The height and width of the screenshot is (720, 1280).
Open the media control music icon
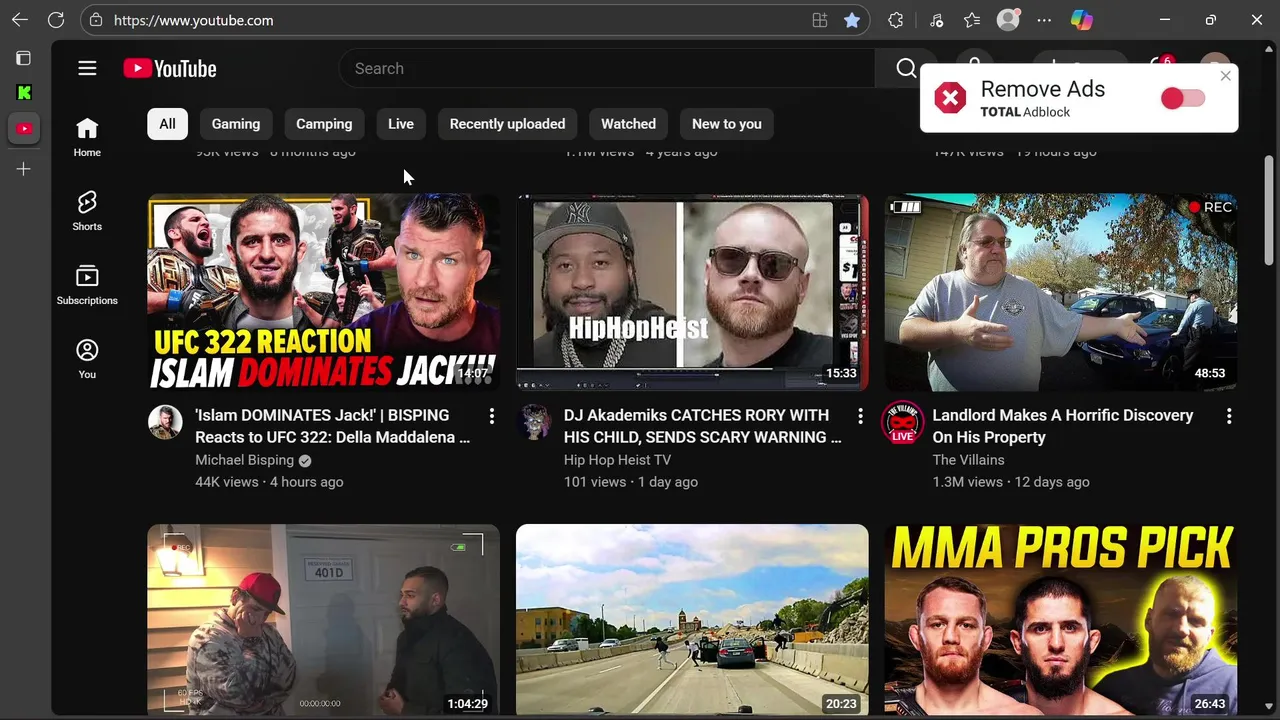pos(936,20)
